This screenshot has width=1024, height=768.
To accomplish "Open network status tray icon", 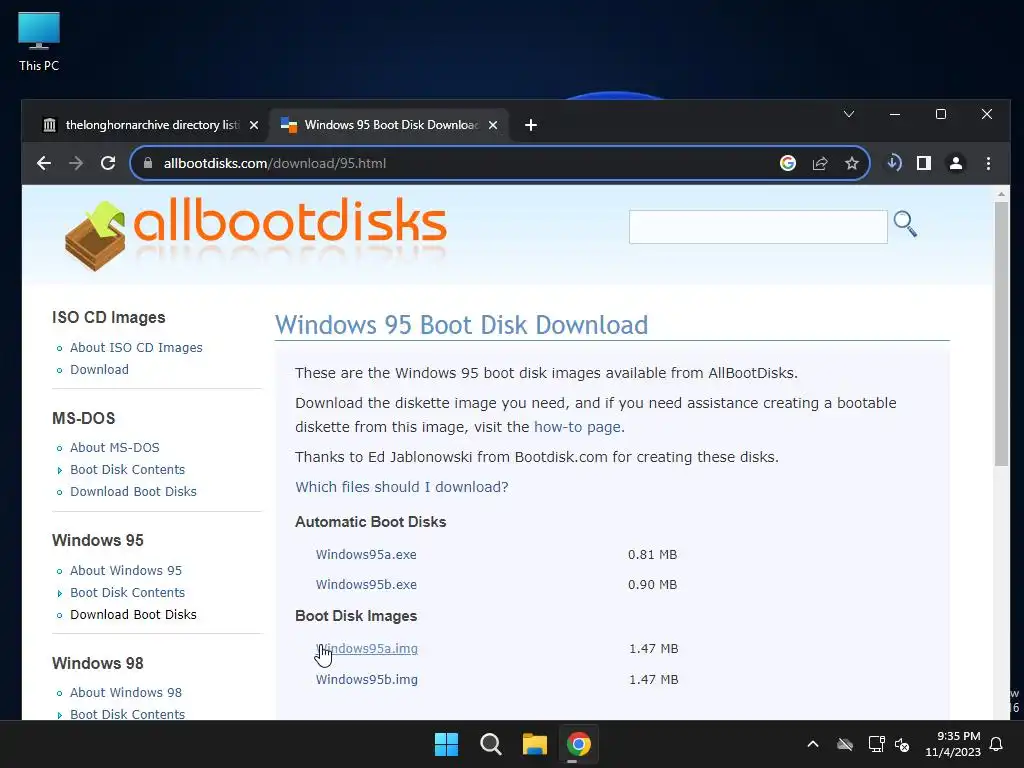I will point(876,744).
